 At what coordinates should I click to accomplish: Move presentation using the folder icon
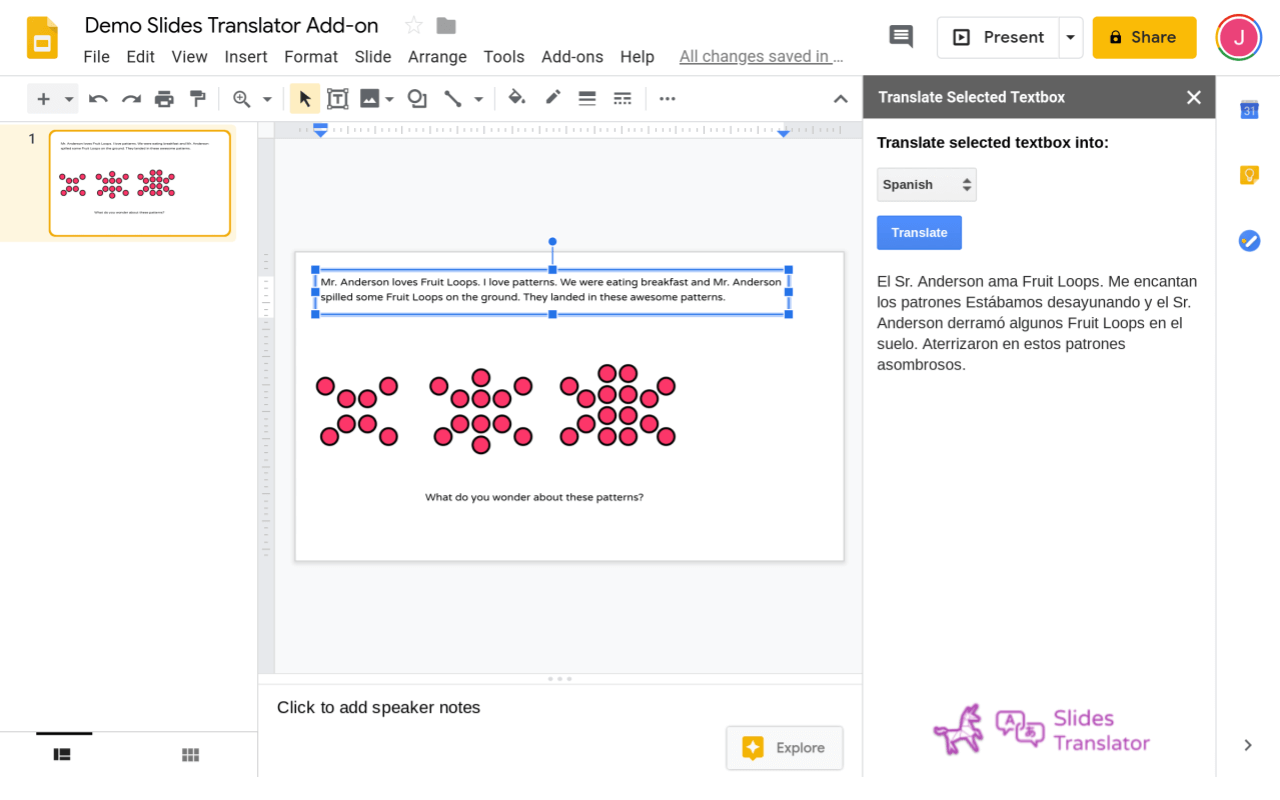pos(446,26)
